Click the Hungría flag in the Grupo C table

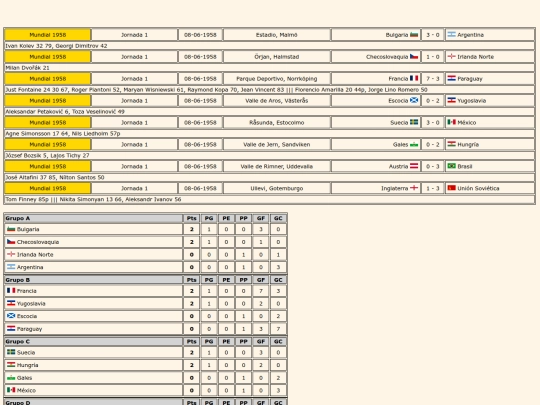tap(11, 365)
